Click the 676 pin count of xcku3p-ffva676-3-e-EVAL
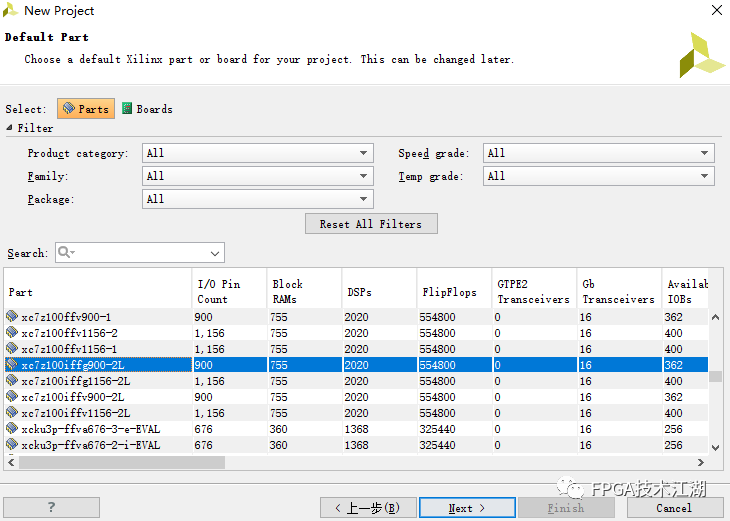This screenshot has height=521, width=730. [203, 429]
